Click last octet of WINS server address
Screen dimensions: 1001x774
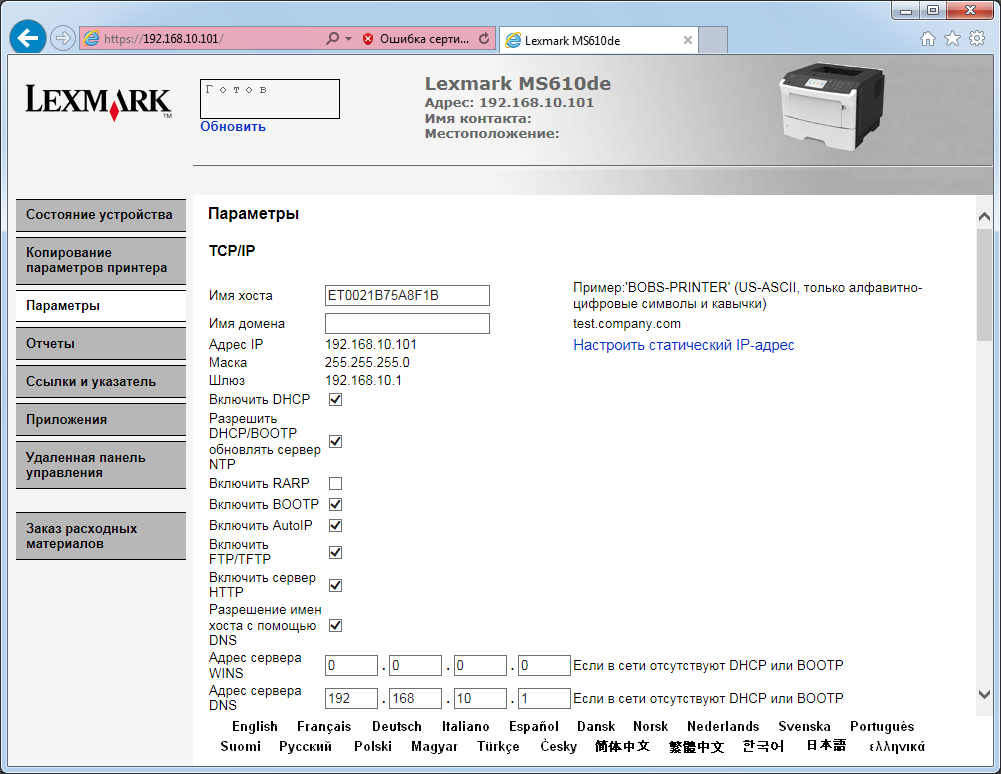tap(544, 665)
